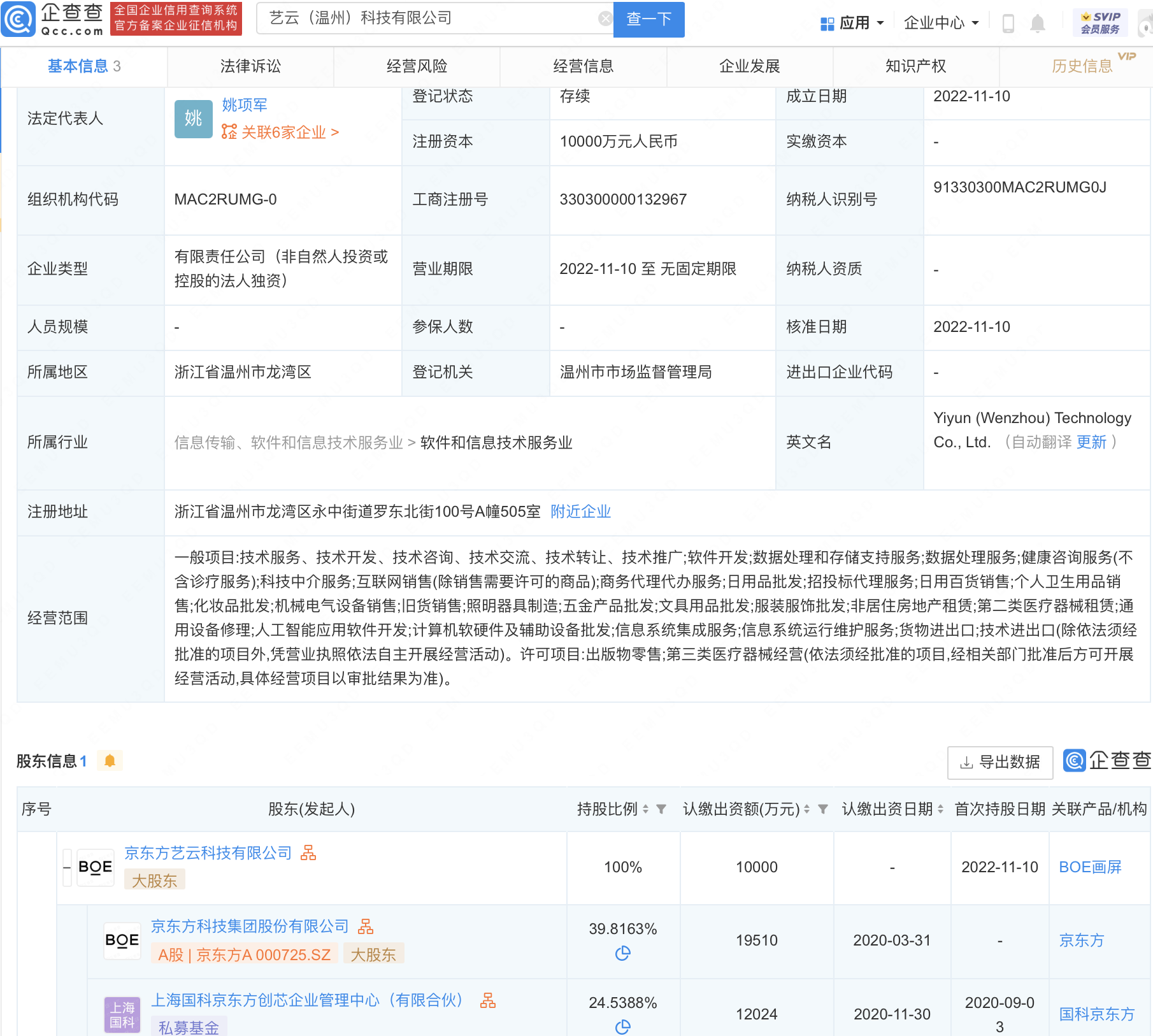Open SVIP member services badge
Viewport: 1153px width, 1036px height.
1100,23
